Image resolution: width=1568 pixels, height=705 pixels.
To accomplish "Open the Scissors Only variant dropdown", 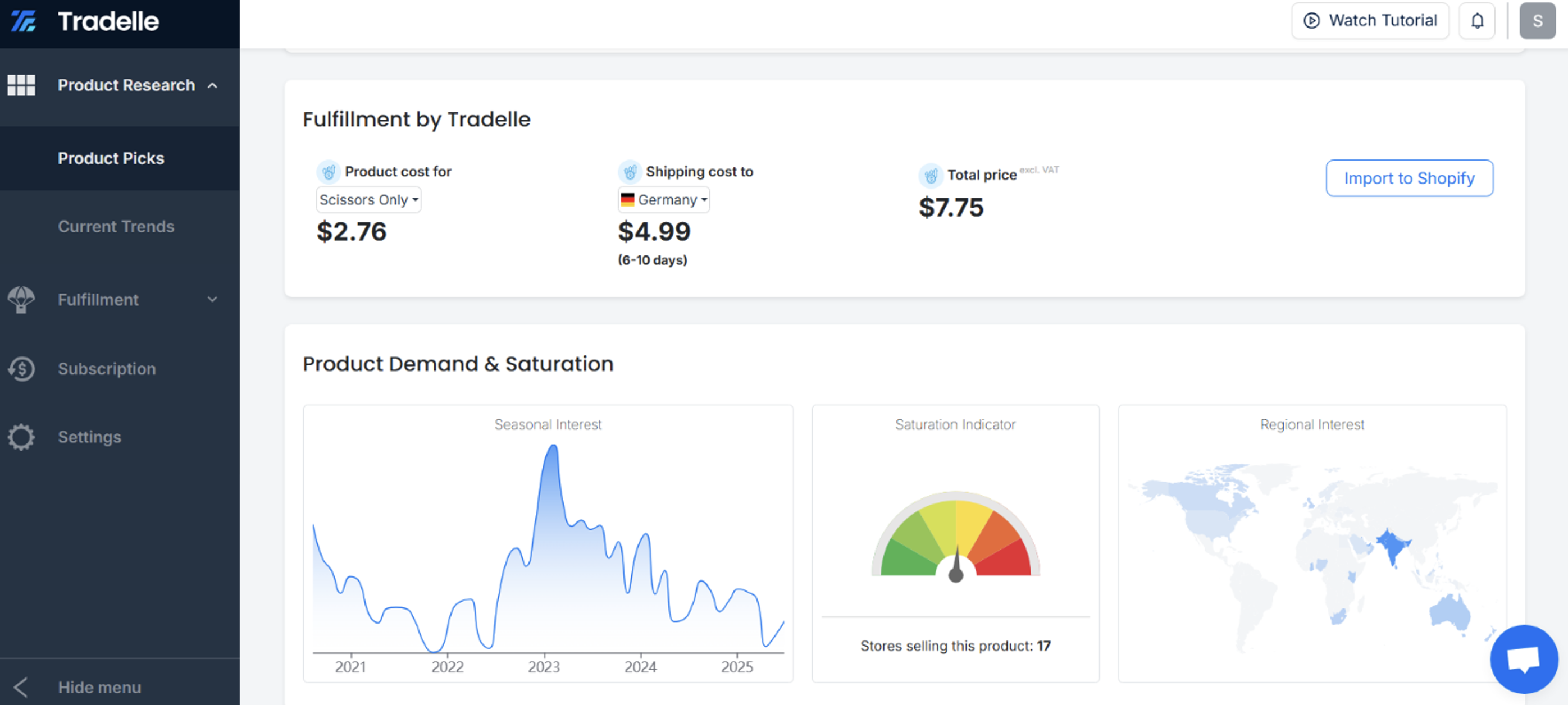I will coord(368,199).
